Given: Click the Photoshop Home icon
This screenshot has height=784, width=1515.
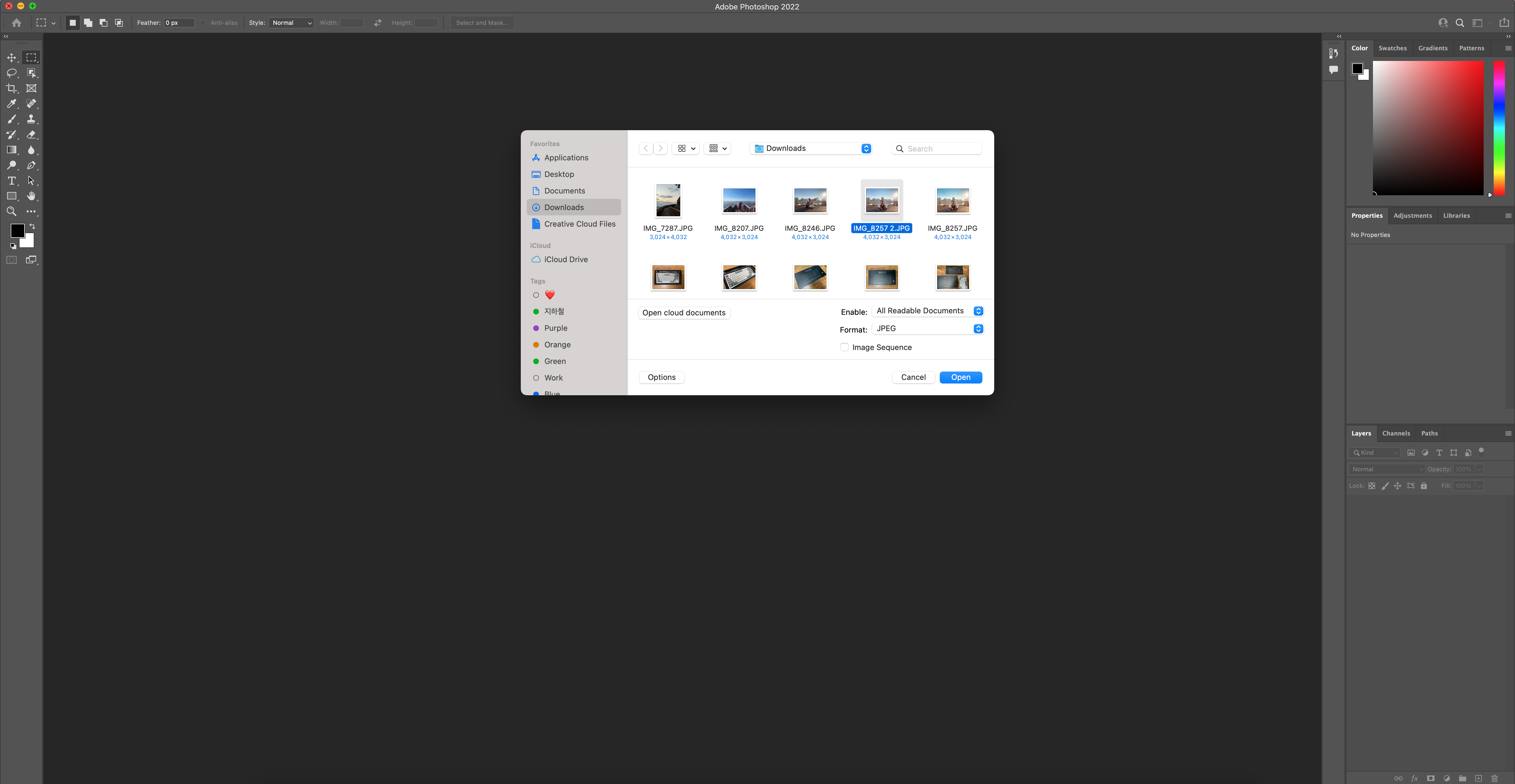Looking at the screenshot, I should pos(17,23).
